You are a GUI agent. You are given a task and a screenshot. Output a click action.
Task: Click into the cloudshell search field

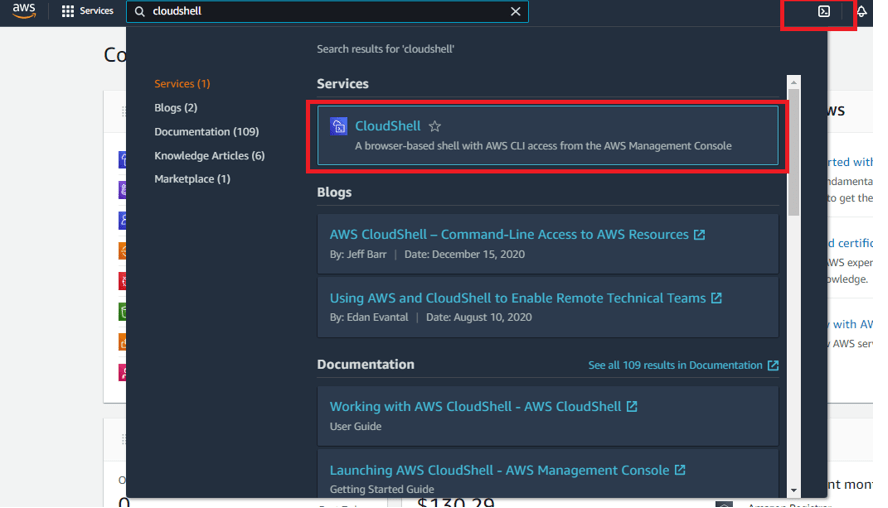(x=327, y=11)
